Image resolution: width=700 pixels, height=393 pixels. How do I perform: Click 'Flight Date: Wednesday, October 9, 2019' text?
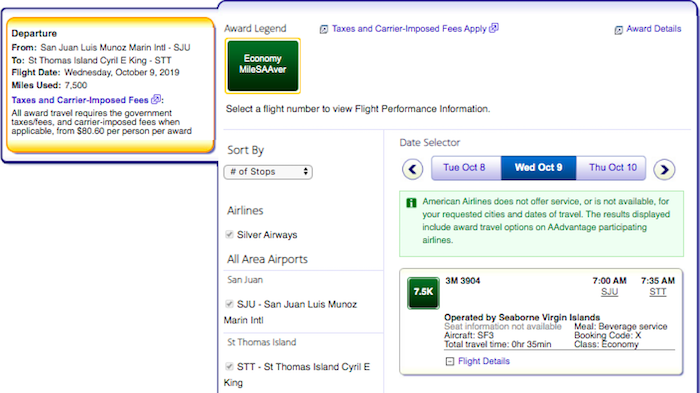96,72
